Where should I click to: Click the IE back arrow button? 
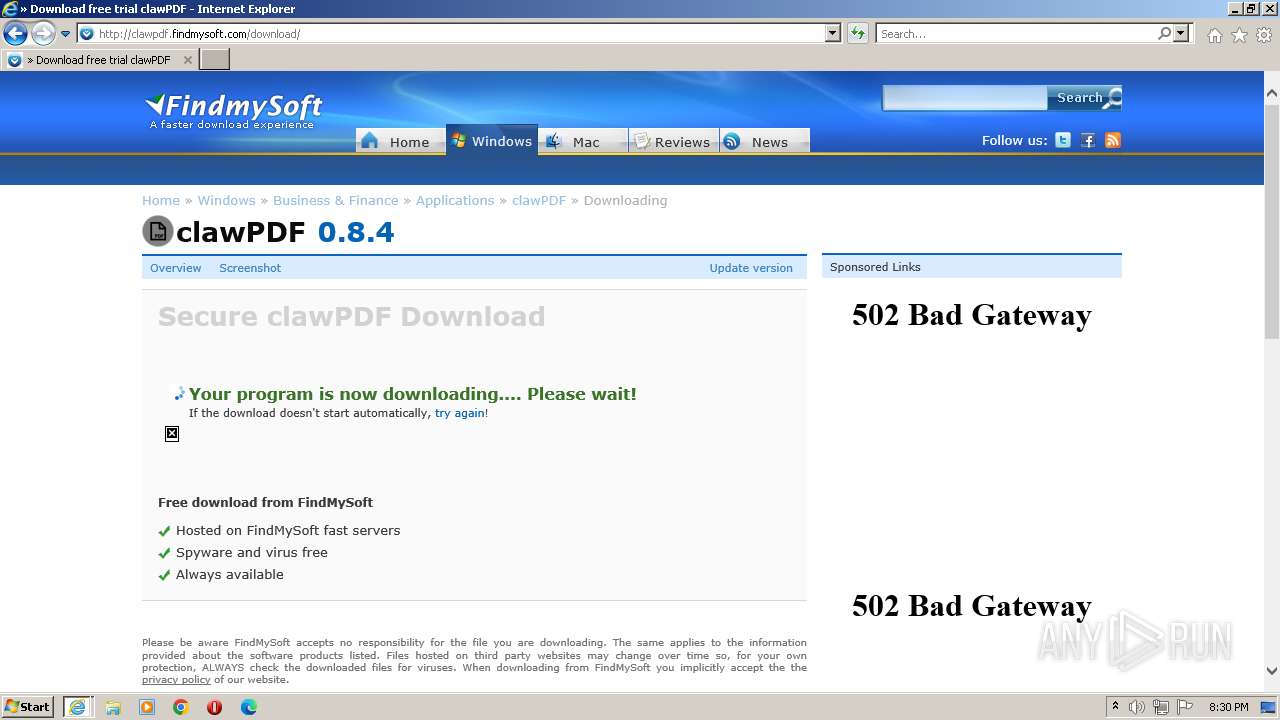tap(15, 34)
